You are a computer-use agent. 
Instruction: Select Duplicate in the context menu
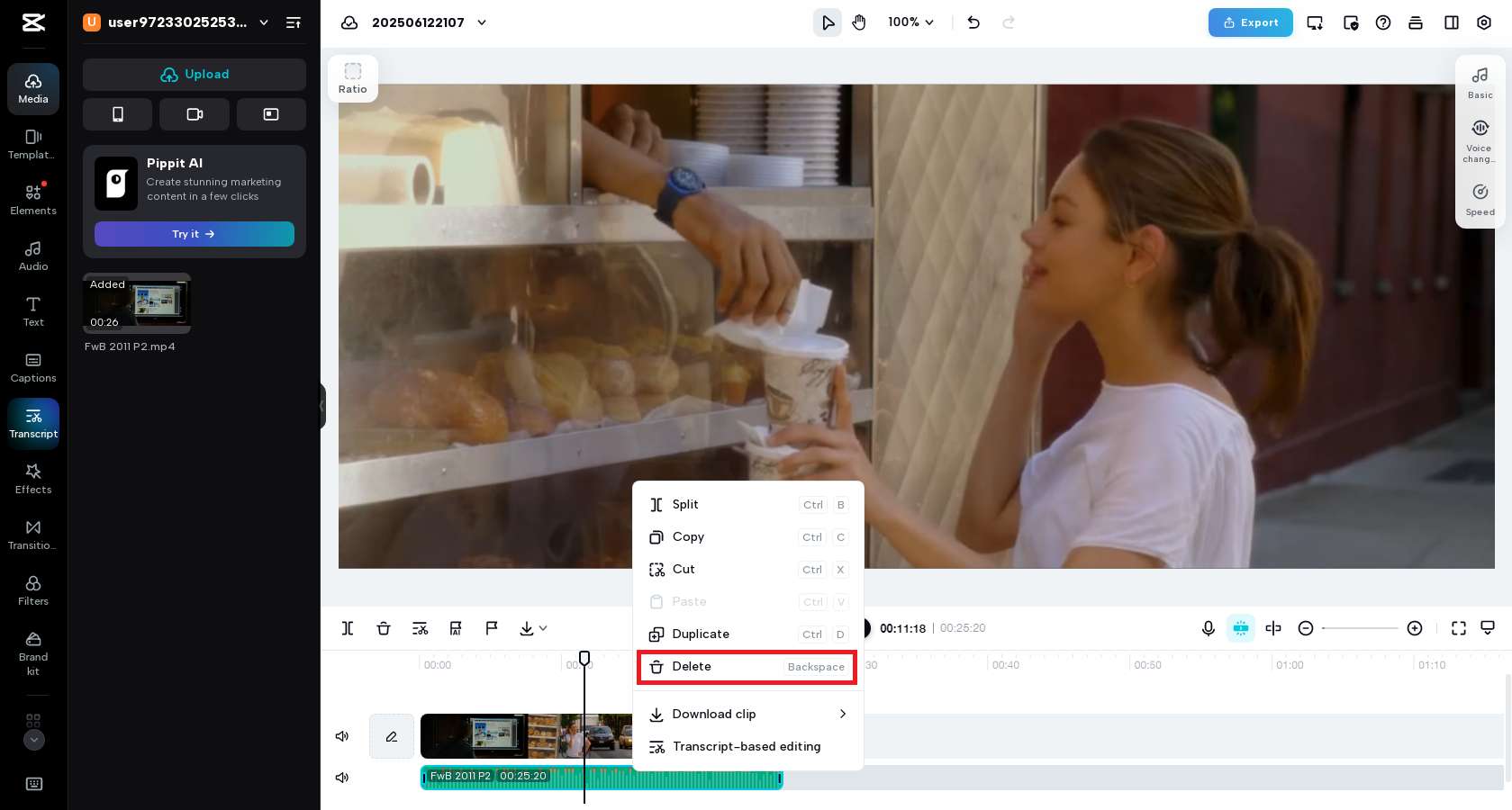(748, 634)
